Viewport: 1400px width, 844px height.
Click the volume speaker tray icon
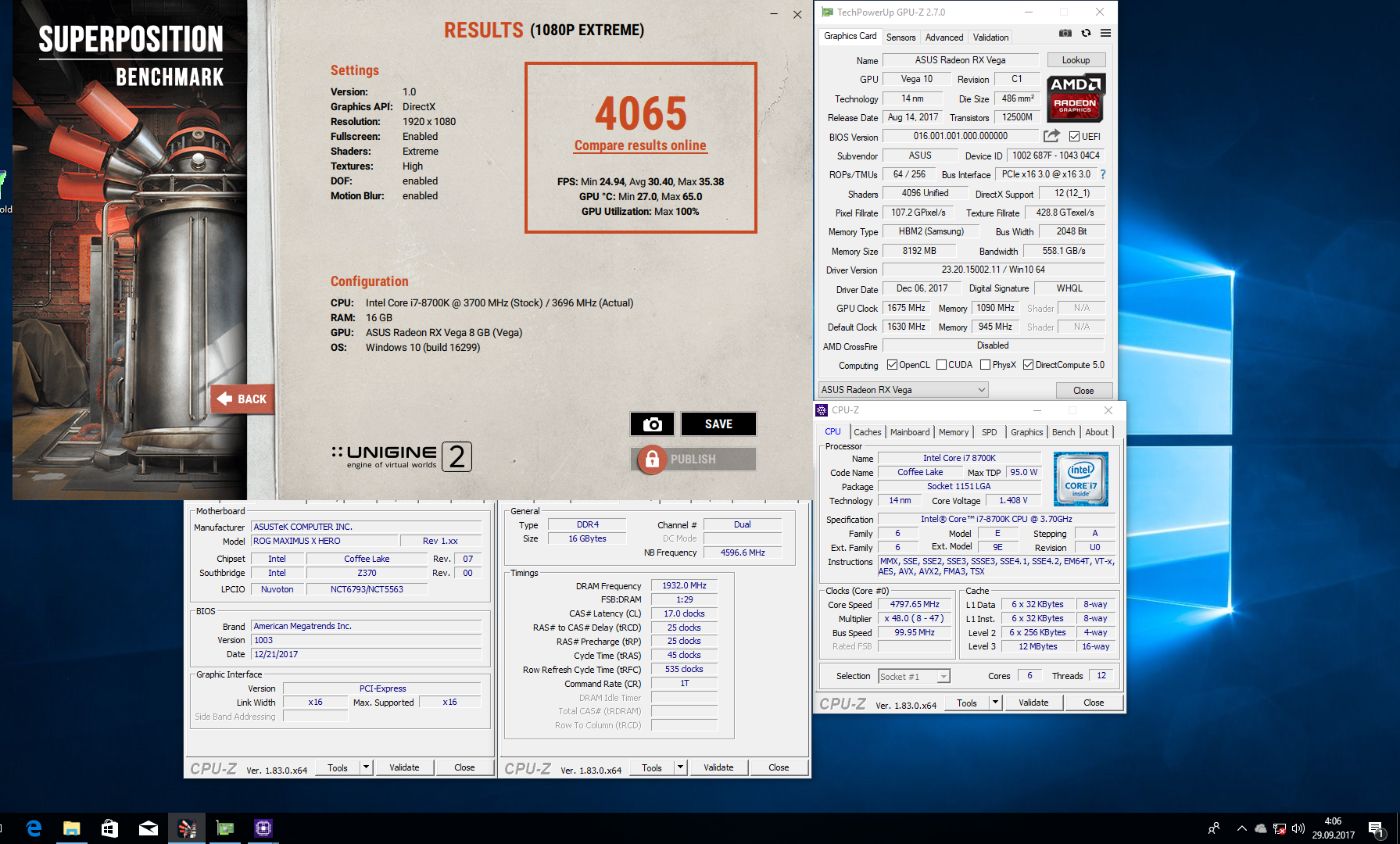pos(1298,828)
